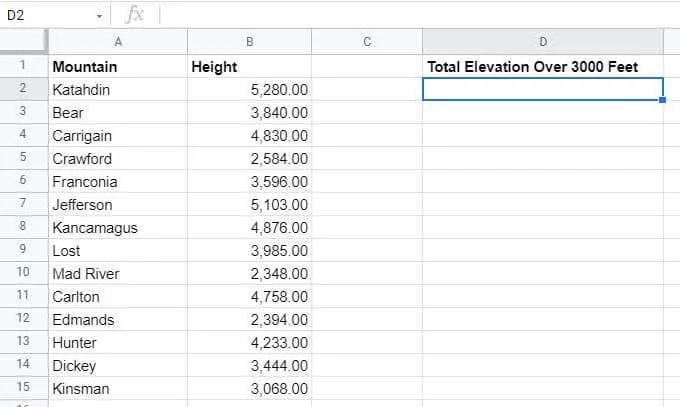Select row 2 header
680x407 pixels.
coord(23,89)
